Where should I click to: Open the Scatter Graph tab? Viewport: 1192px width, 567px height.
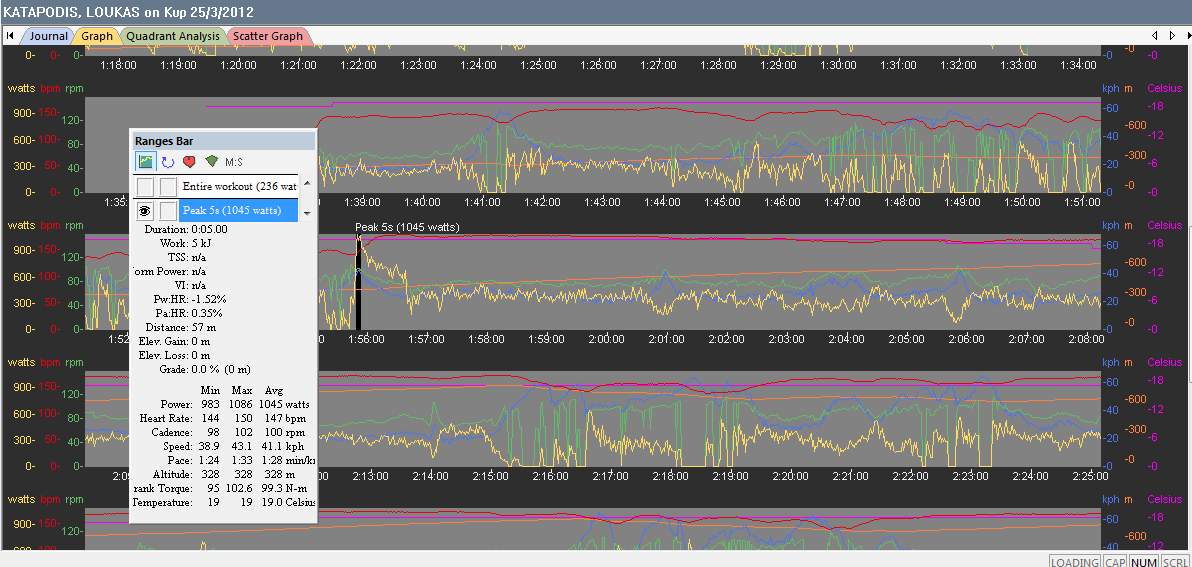(x=267, y=36)
